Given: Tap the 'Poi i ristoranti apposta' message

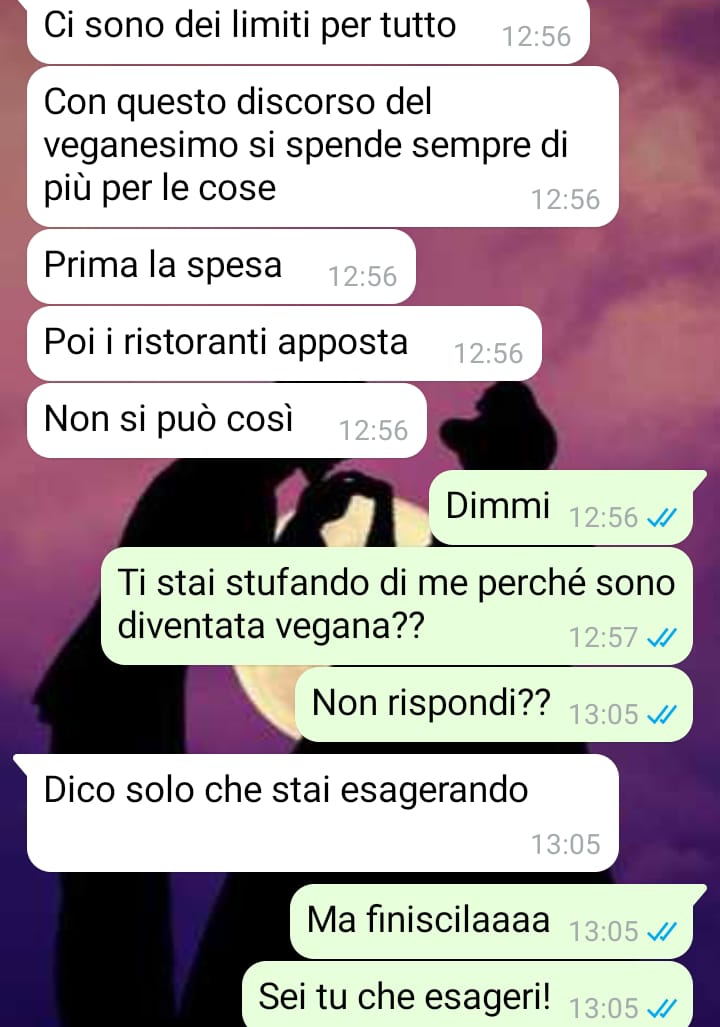Looking at the screenshot, I should 284,343.
